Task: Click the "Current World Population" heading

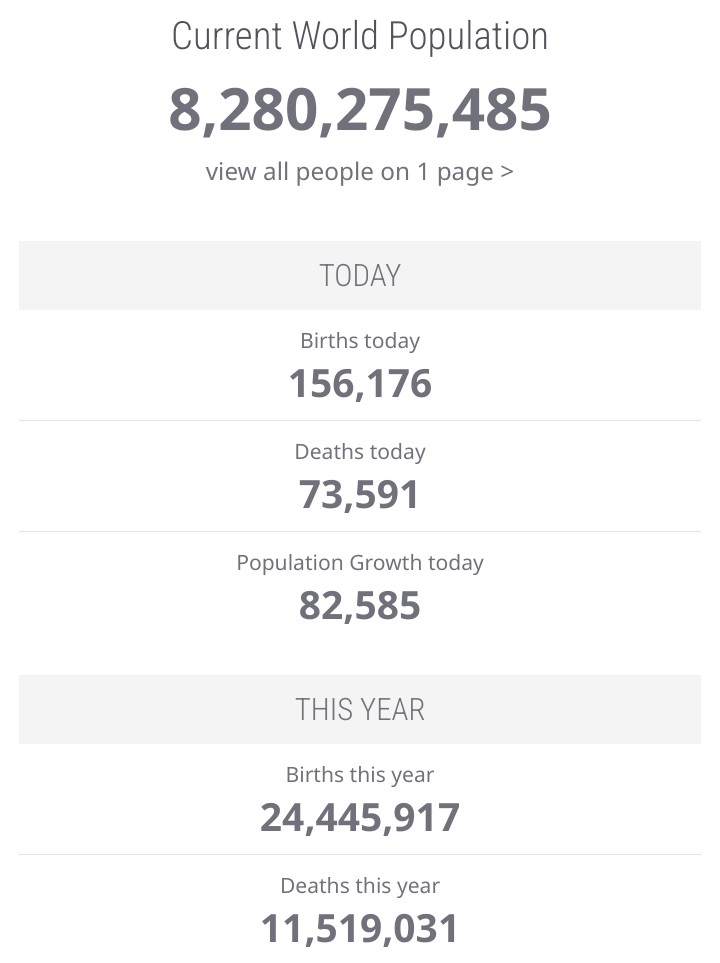Action: click(x=360, y=37)
